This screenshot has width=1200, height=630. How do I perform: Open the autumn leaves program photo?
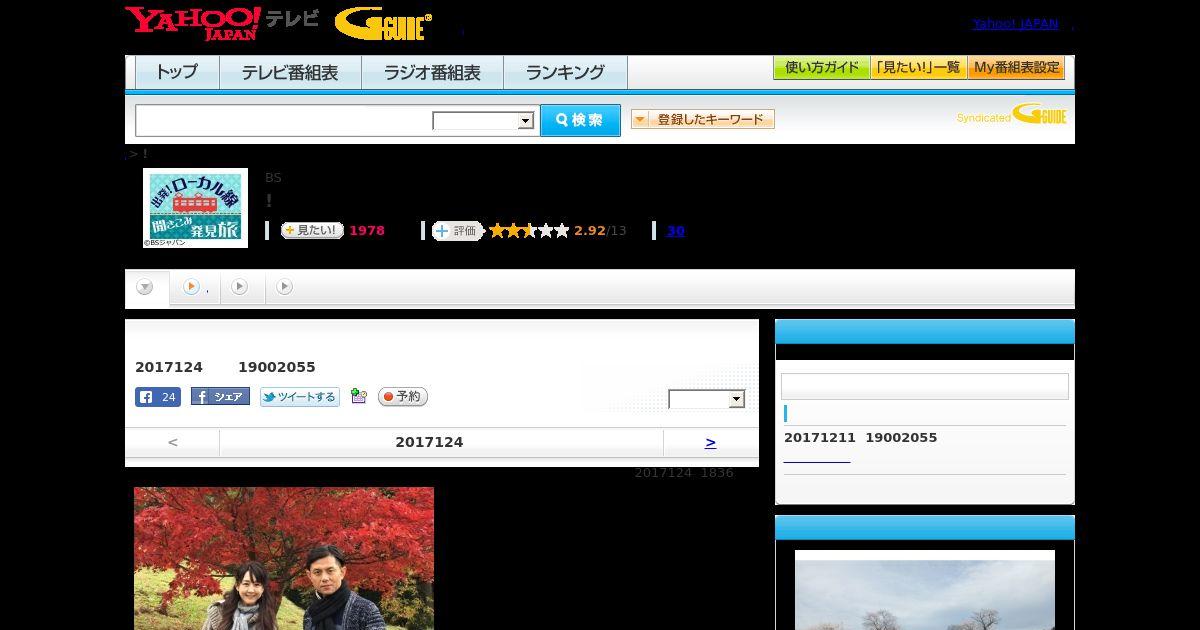pos(284,558)
